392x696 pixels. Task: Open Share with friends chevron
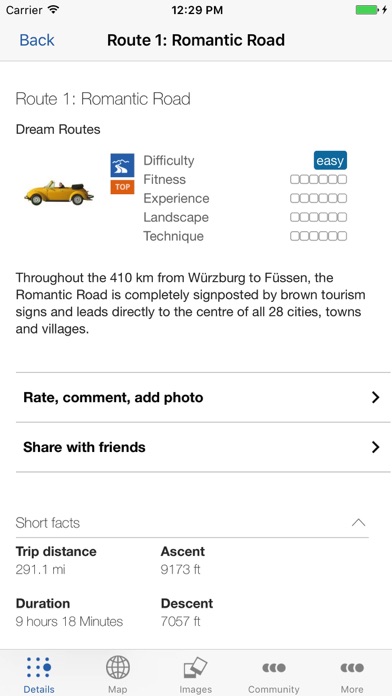pyautogui.click(x=376, y=447)
